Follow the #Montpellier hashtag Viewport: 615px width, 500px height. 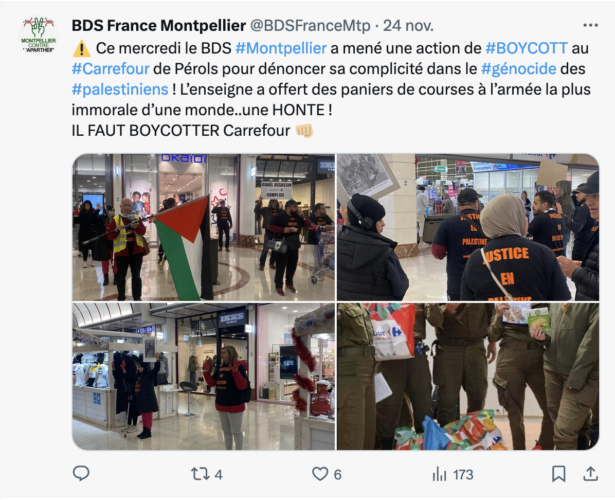point(281,48)
